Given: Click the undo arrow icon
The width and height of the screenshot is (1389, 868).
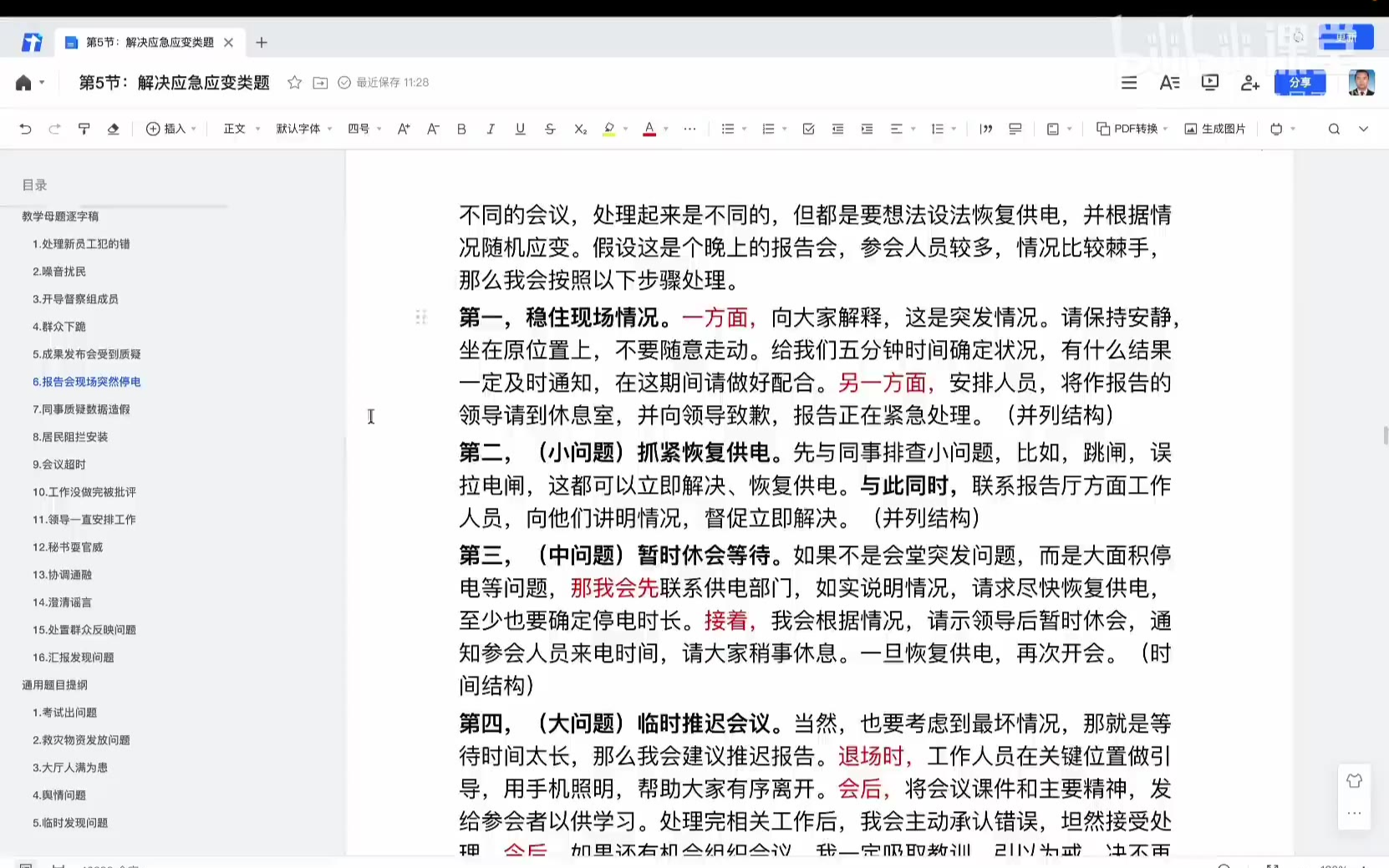Looking at the screenshot, I should point(25,129).
